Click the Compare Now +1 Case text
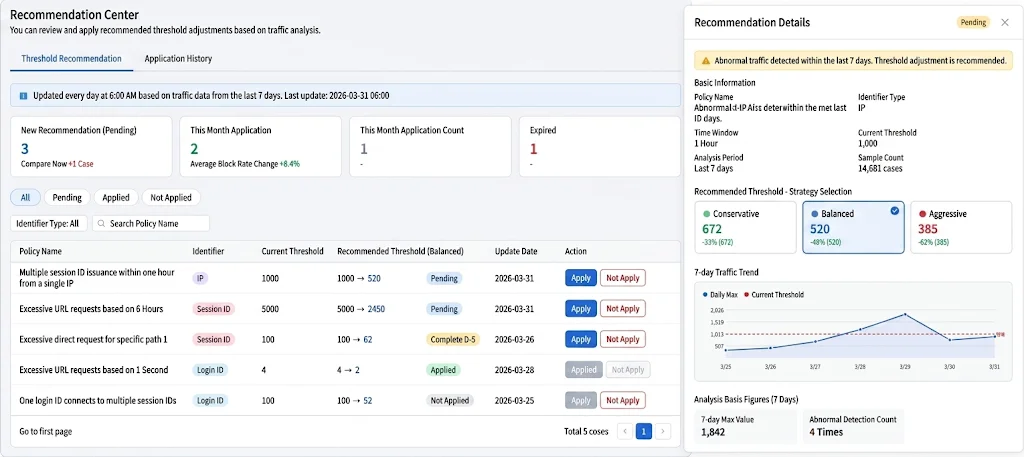The height and width of the screenshot is (457, 1024). point(57,164)
